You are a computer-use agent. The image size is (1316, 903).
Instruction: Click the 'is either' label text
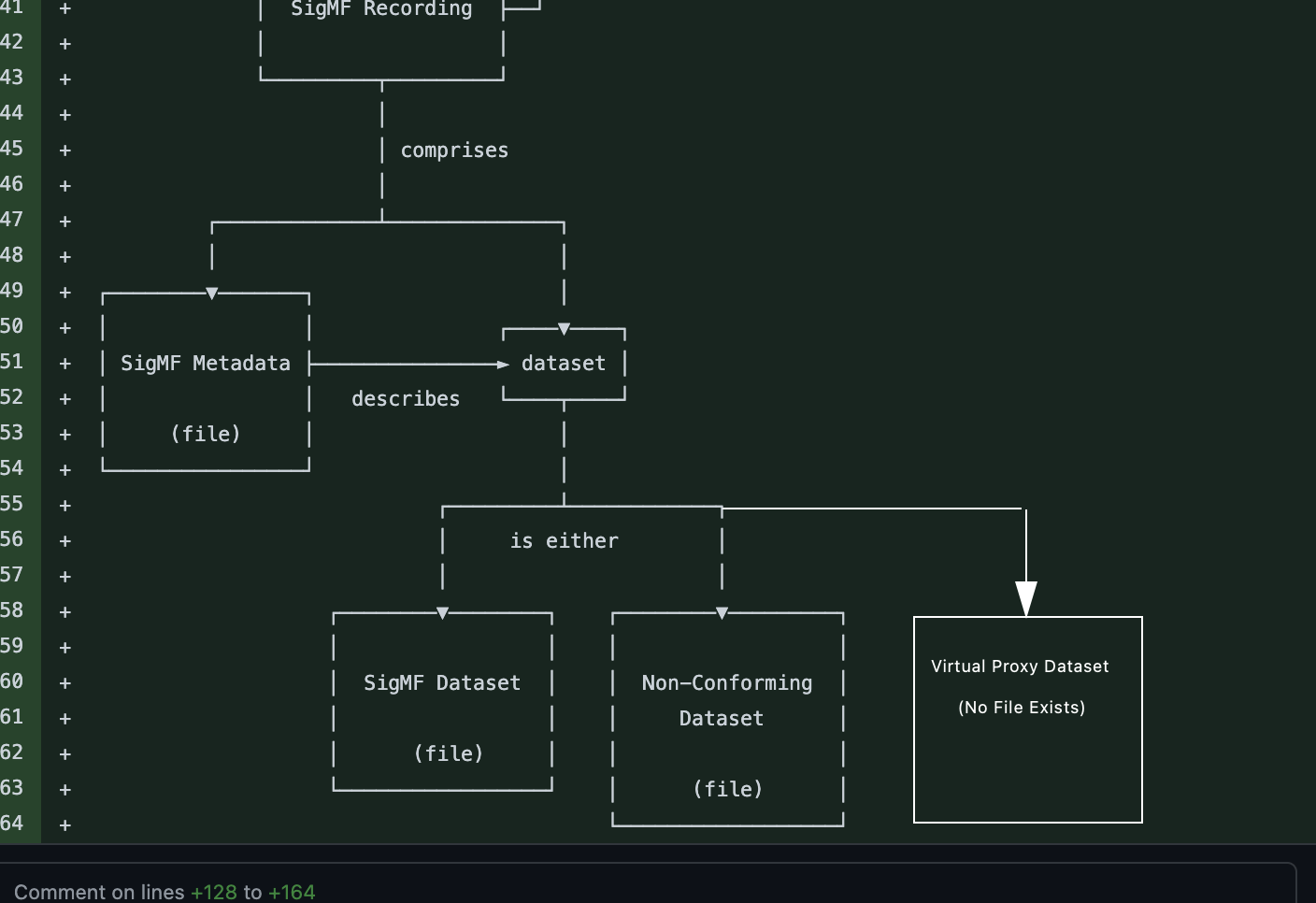coord(564,540)
